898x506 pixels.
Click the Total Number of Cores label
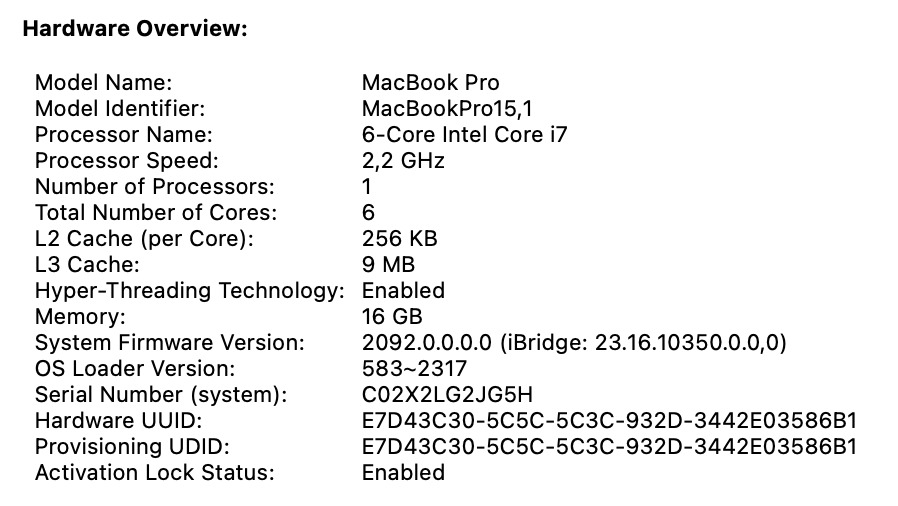(x=156, y=212)
